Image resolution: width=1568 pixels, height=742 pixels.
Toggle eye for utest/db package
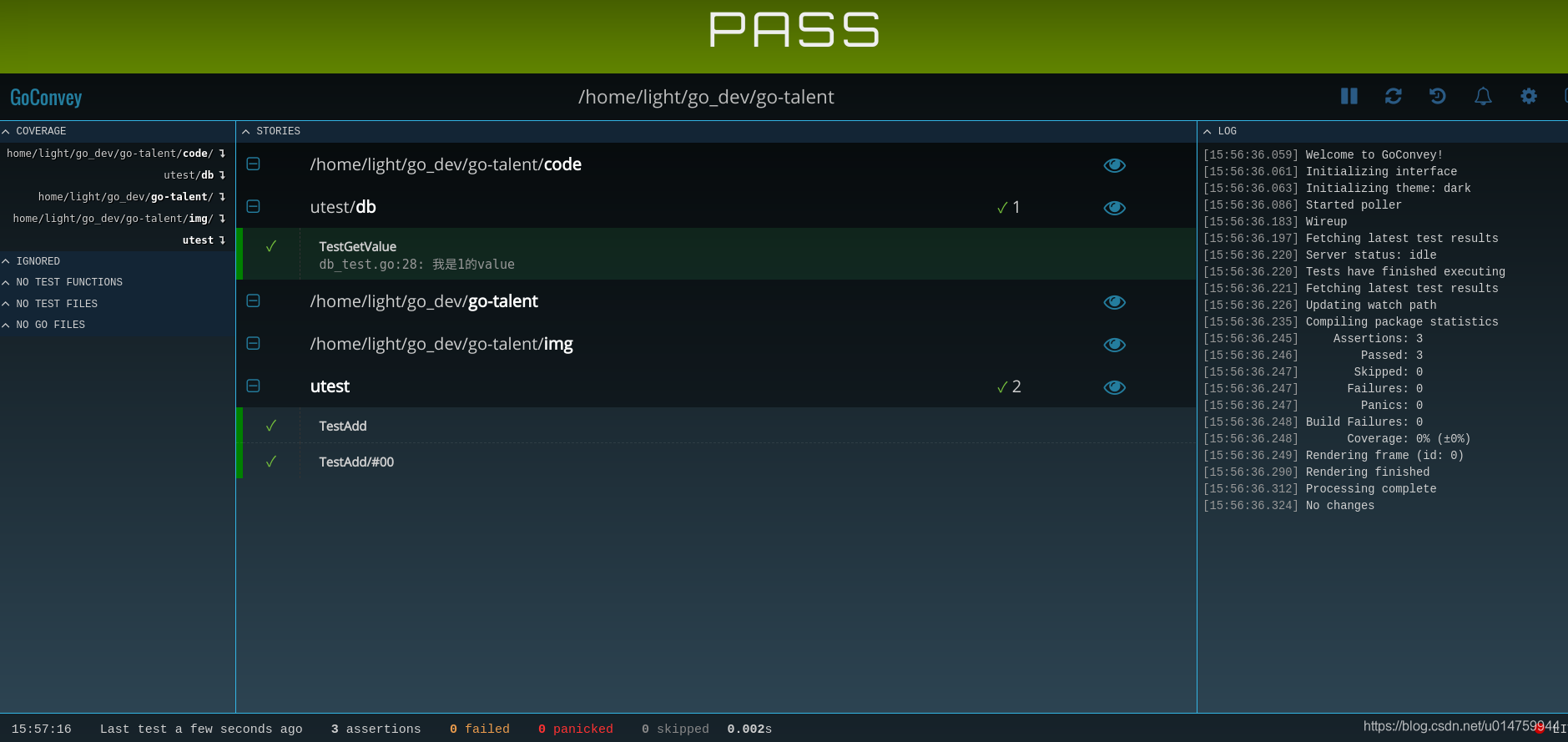click(1114, 208)
